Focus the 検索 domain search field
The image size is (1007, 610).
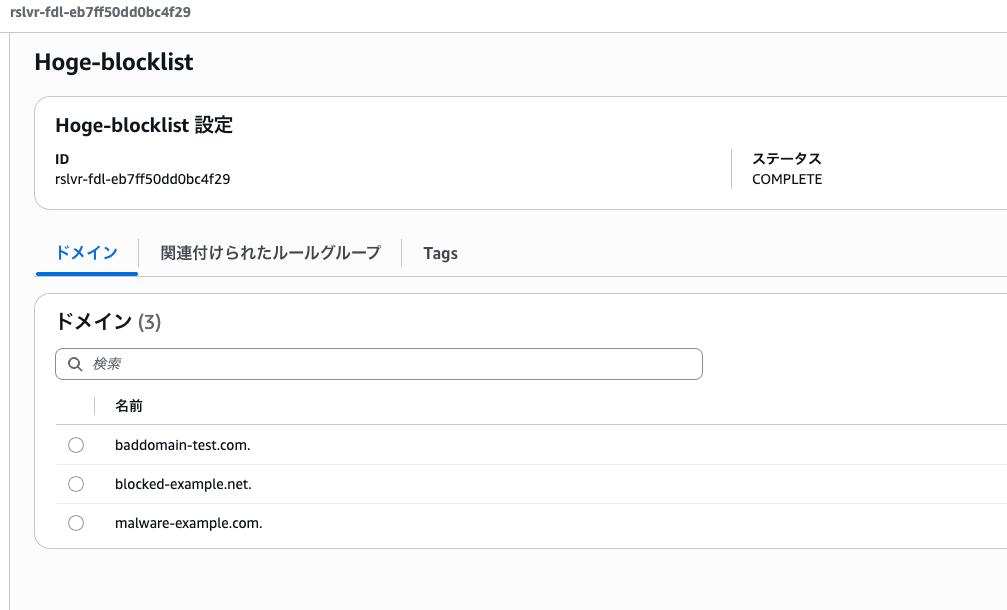379,364
